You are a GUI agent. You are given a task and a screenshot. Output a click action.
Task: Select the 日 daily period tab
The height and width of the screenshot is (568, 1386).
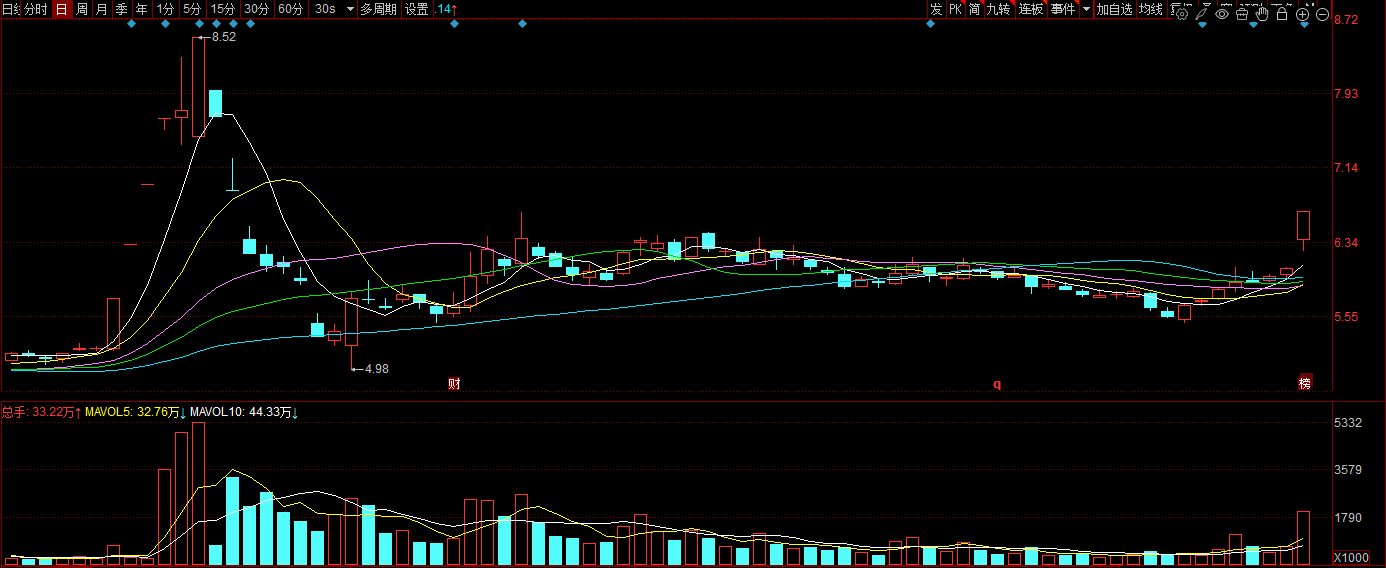click(61, 9)
